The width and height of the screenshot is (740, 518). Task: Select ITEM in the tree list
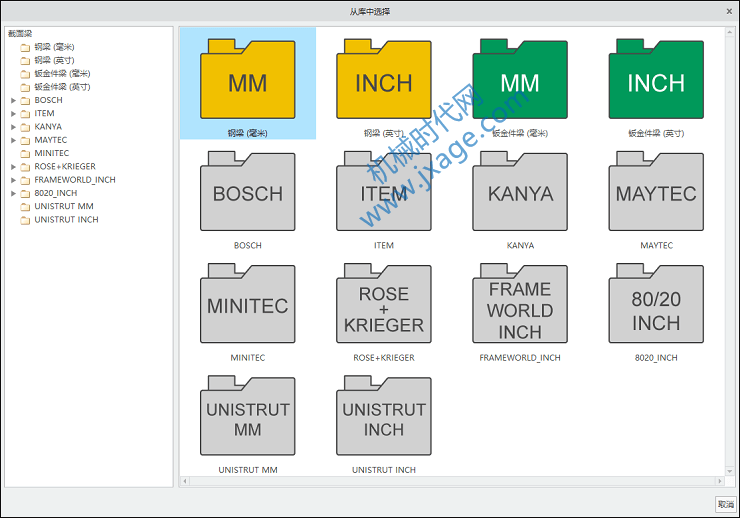(44, 113)
